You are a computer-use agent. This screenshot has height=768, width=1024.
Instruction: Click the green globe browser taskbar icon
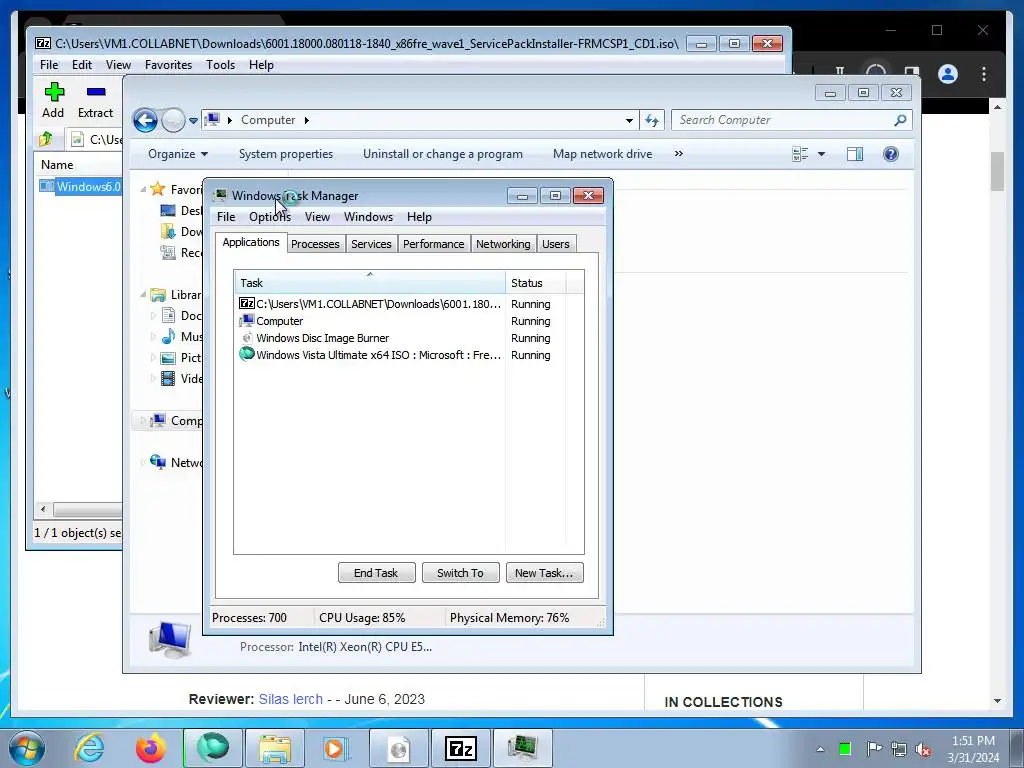(213, 748)
